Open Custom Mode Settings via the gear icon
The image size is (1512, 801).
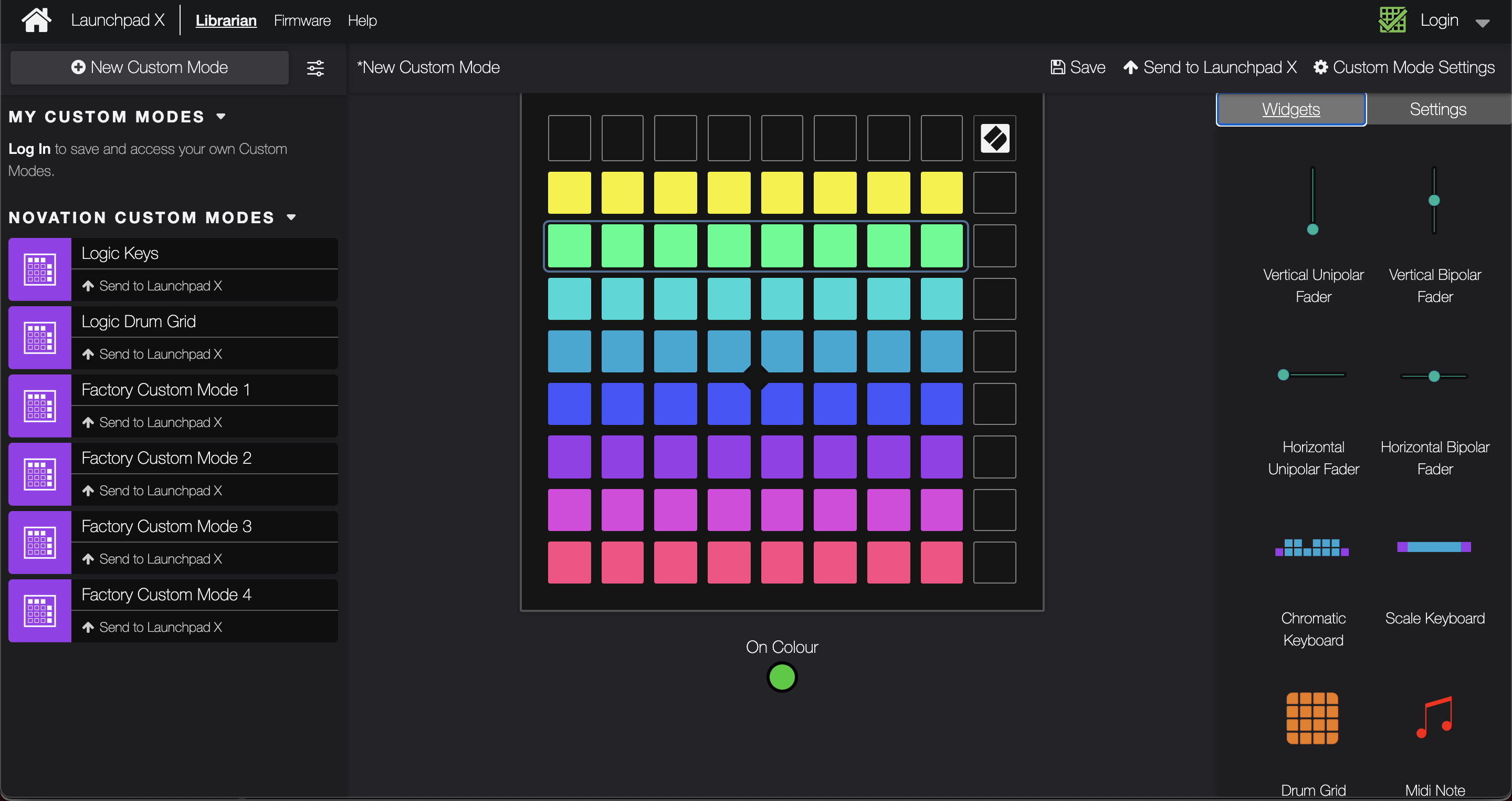click(1322, 67)
